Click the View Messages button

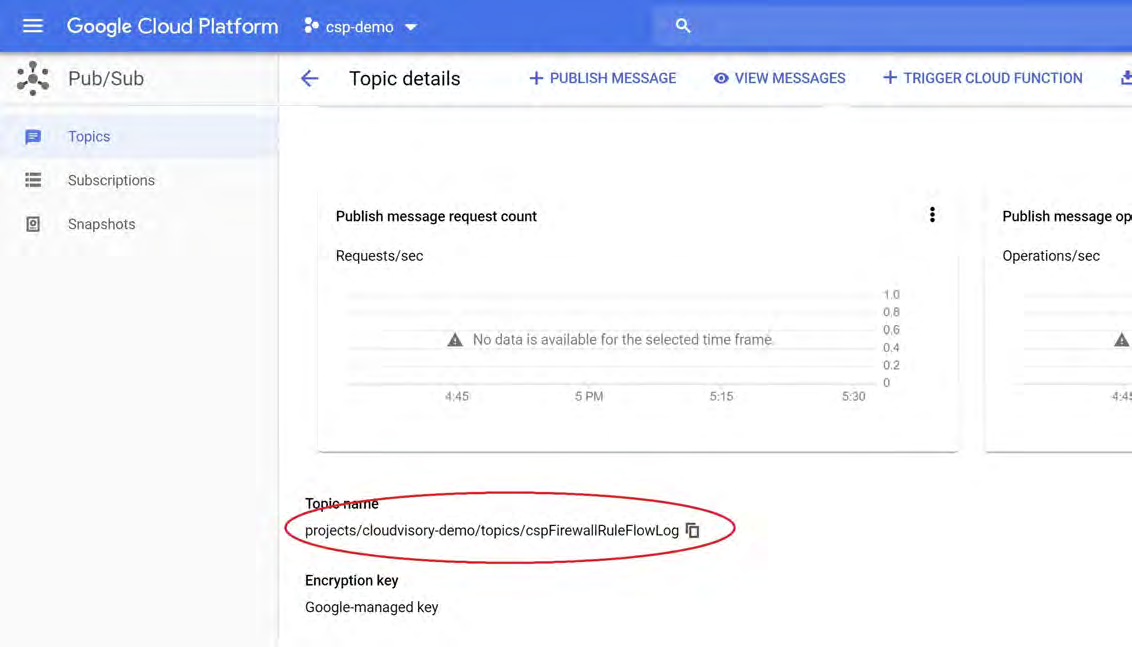(x=780, y=78)
